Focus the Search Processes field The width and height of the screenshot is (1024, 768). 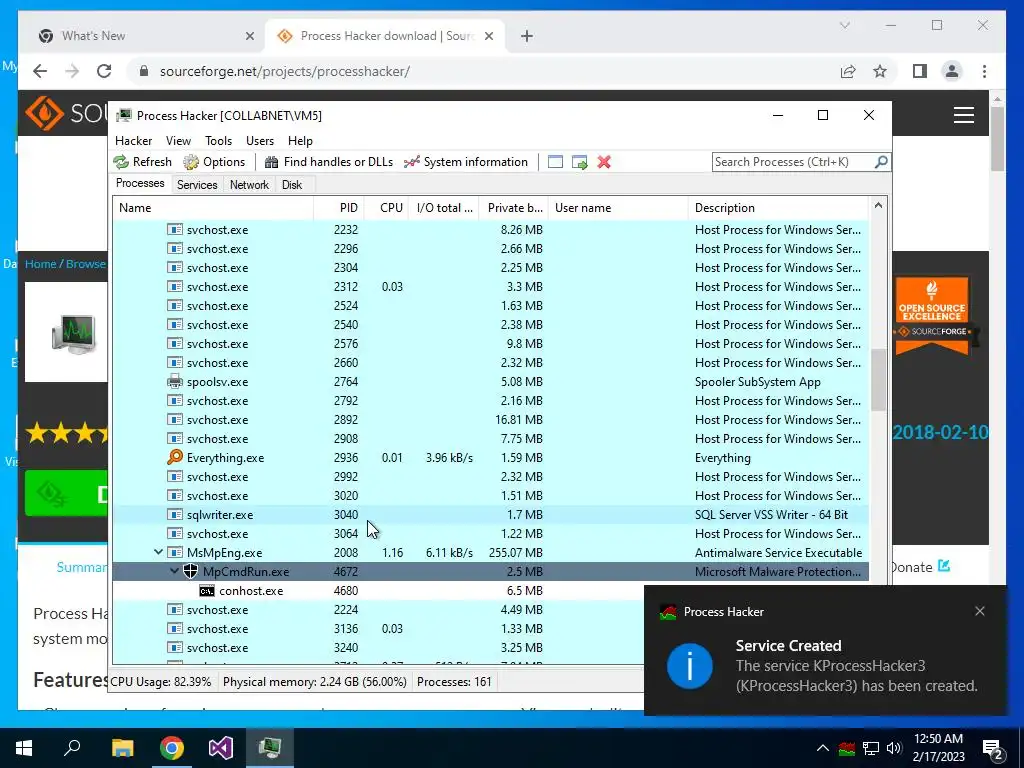coord(793,162)
